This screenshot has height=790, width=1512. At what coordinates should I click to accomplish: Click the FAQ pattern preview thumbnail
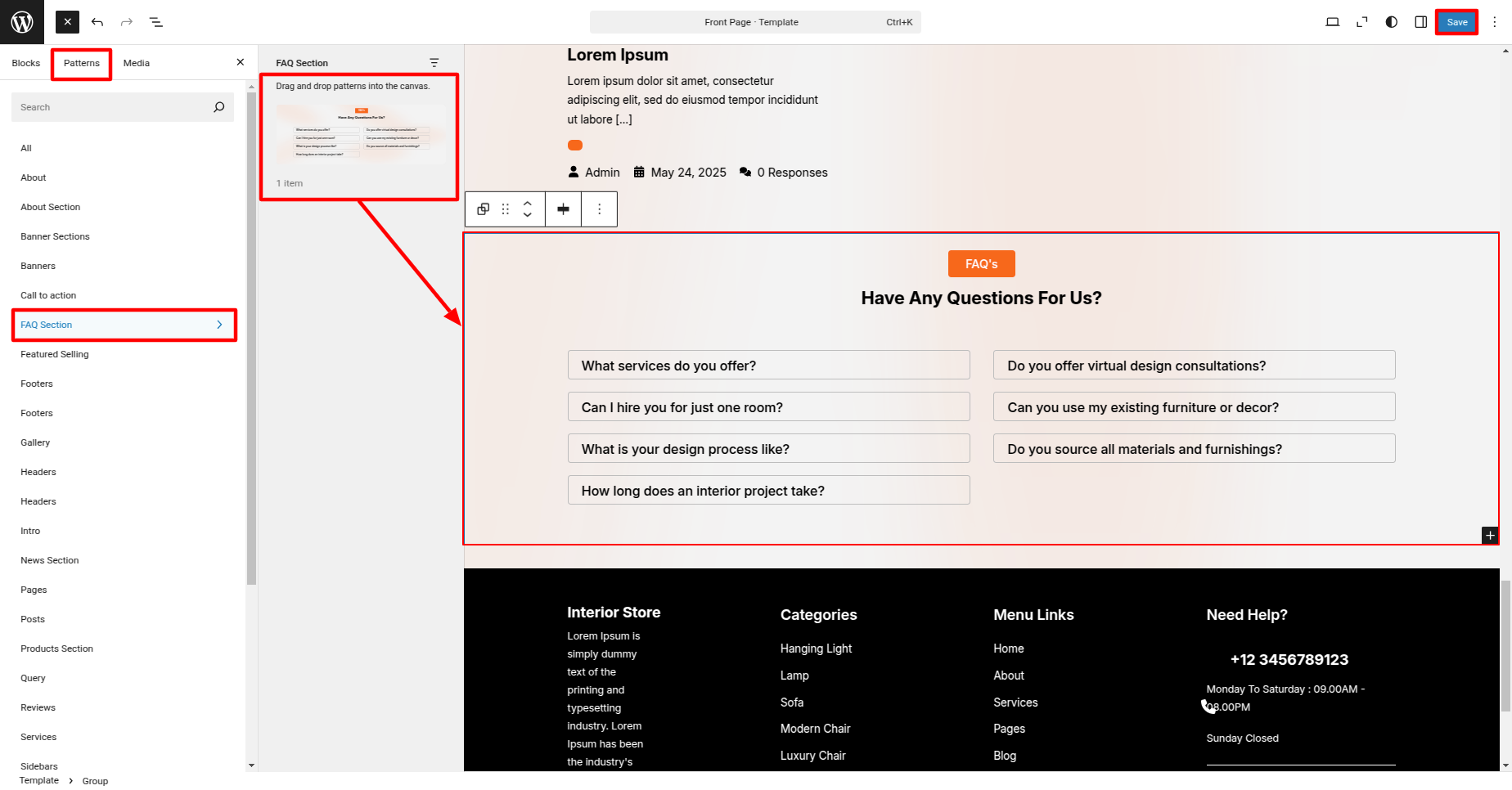point(360,135)
